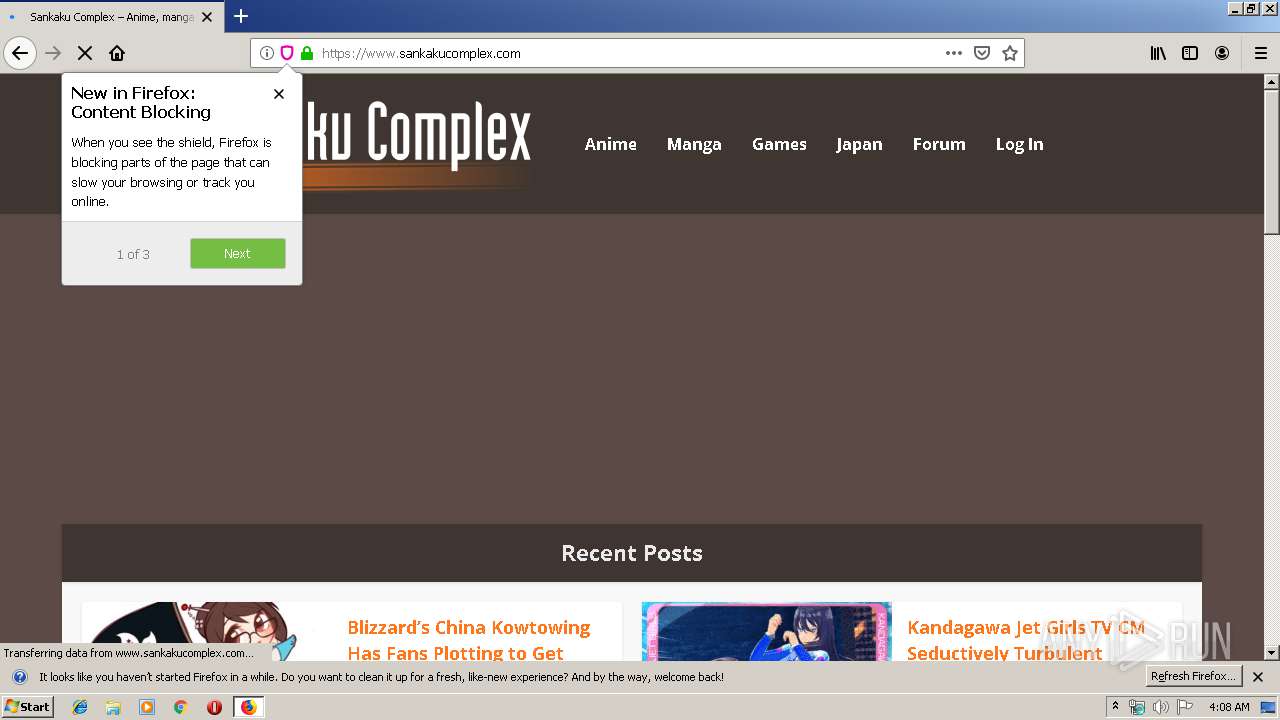Click the green padlock security icon
Viewport: 1280px width, 720px height.
pos(307,53)
